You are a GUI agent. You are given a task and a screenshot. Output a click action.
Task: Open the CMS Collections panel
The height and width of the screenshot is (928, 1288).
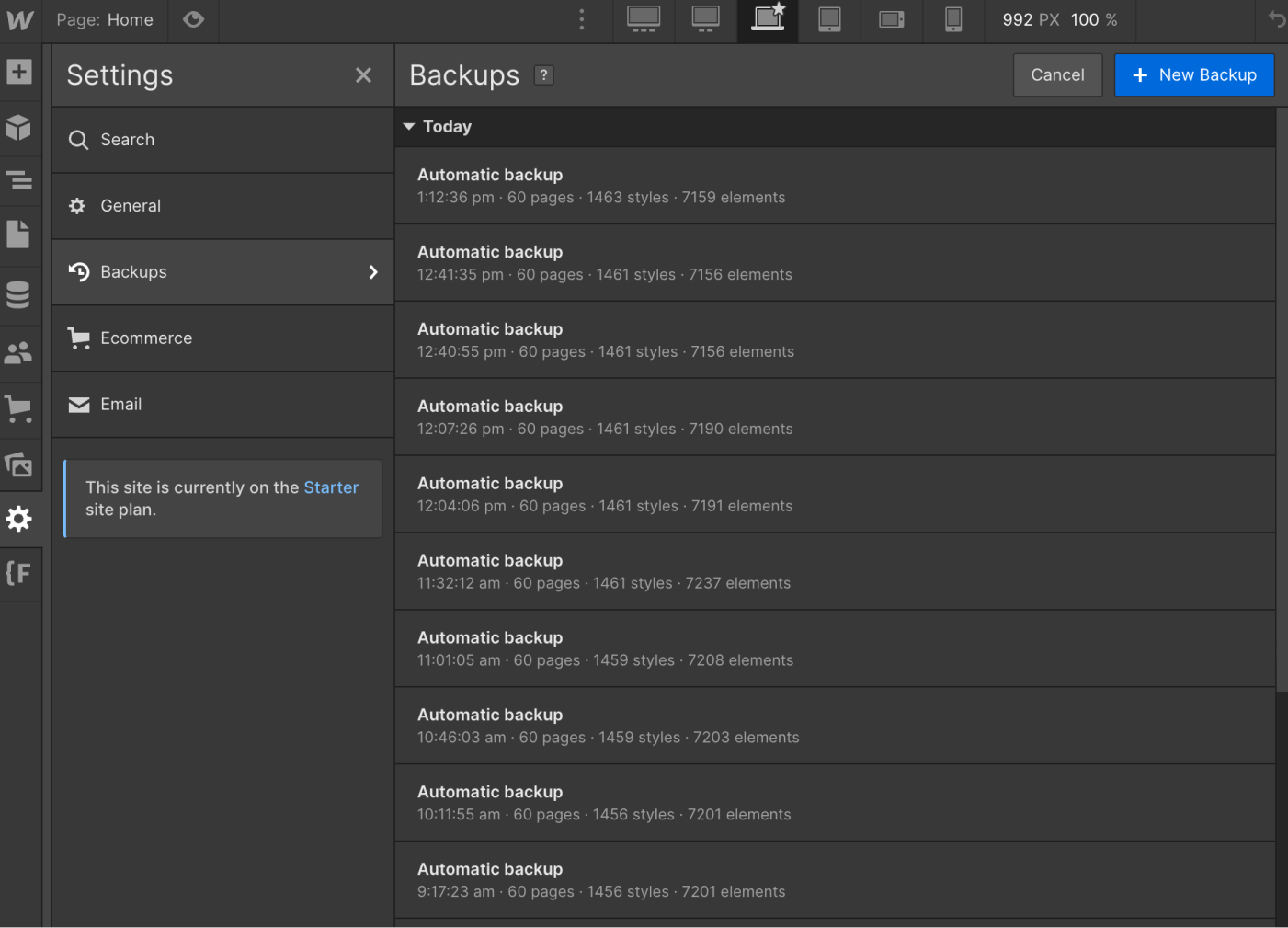pos(19,294)
